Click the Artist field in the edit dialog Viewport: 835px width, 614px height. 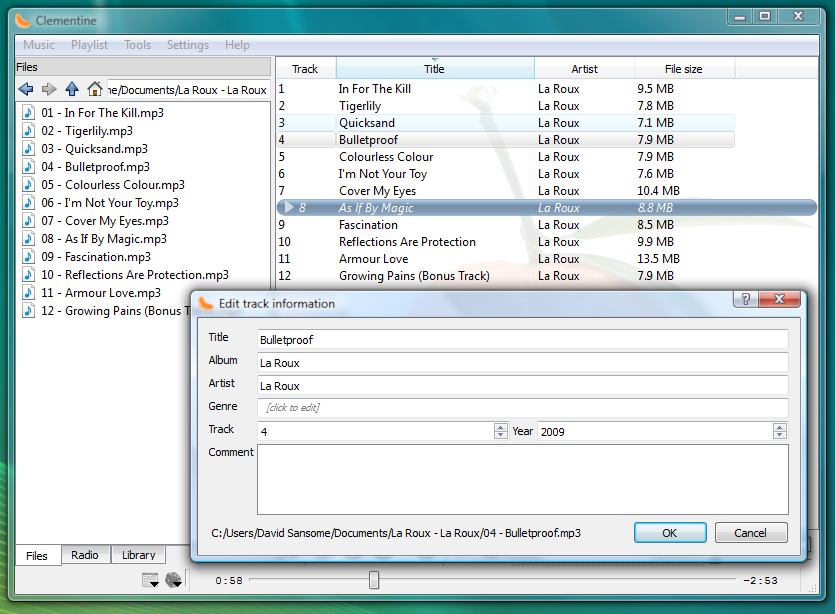(522, 386)
